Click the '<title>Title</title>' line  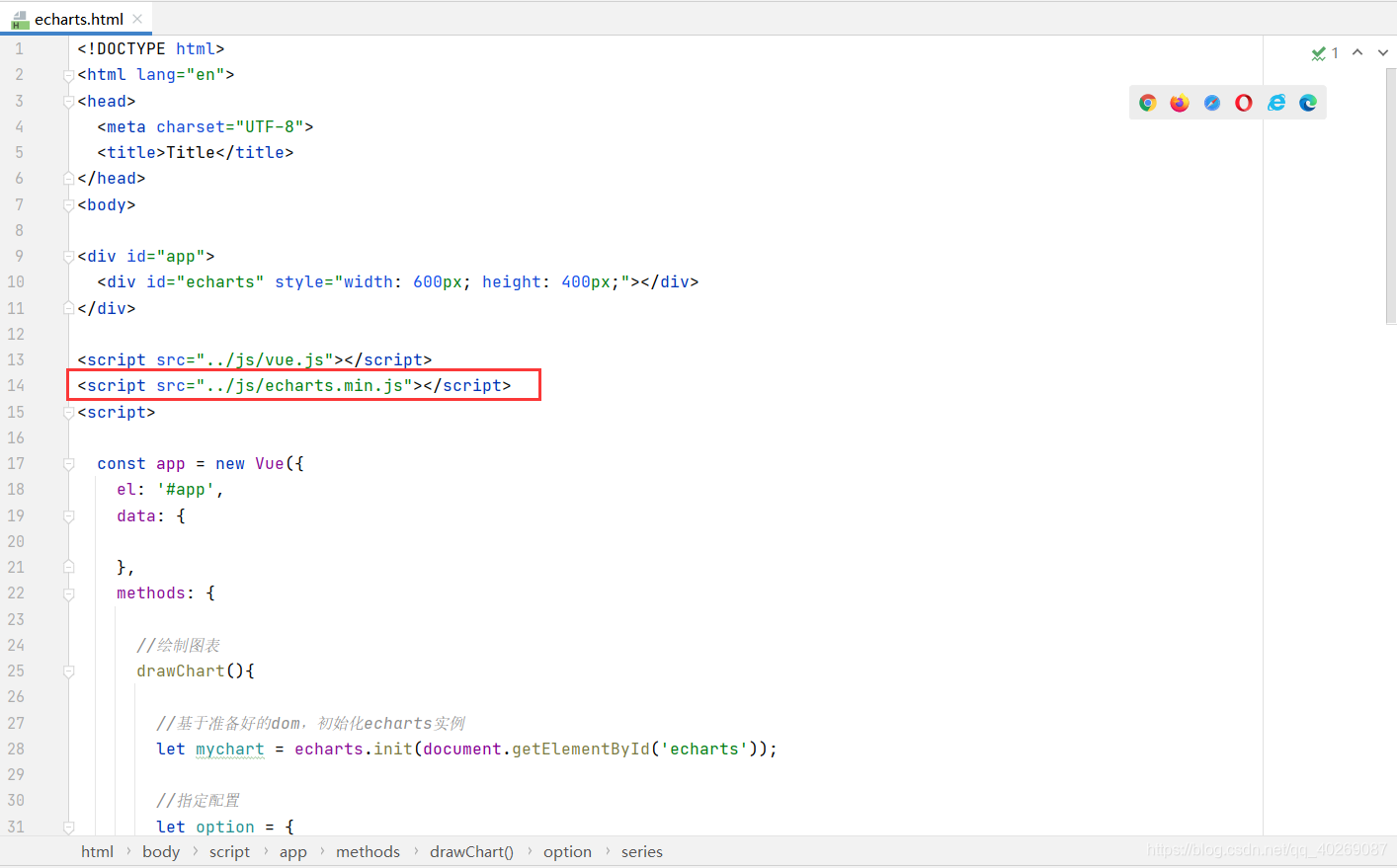point(196,153)
